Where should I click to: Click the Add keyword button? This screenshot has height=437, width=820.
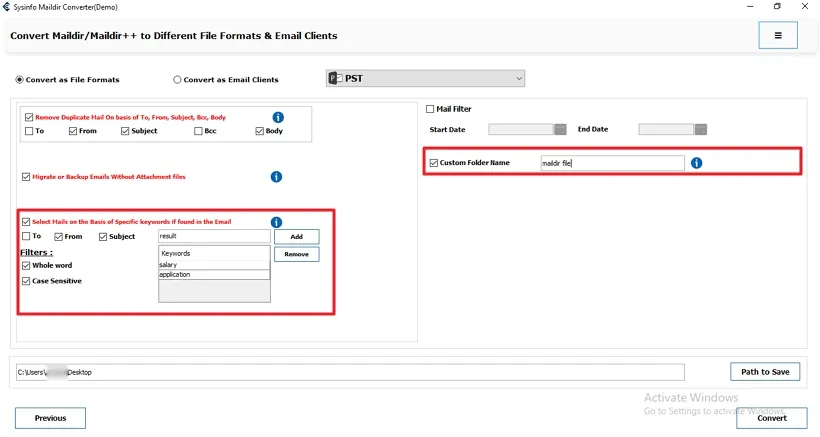coord(296,237)
